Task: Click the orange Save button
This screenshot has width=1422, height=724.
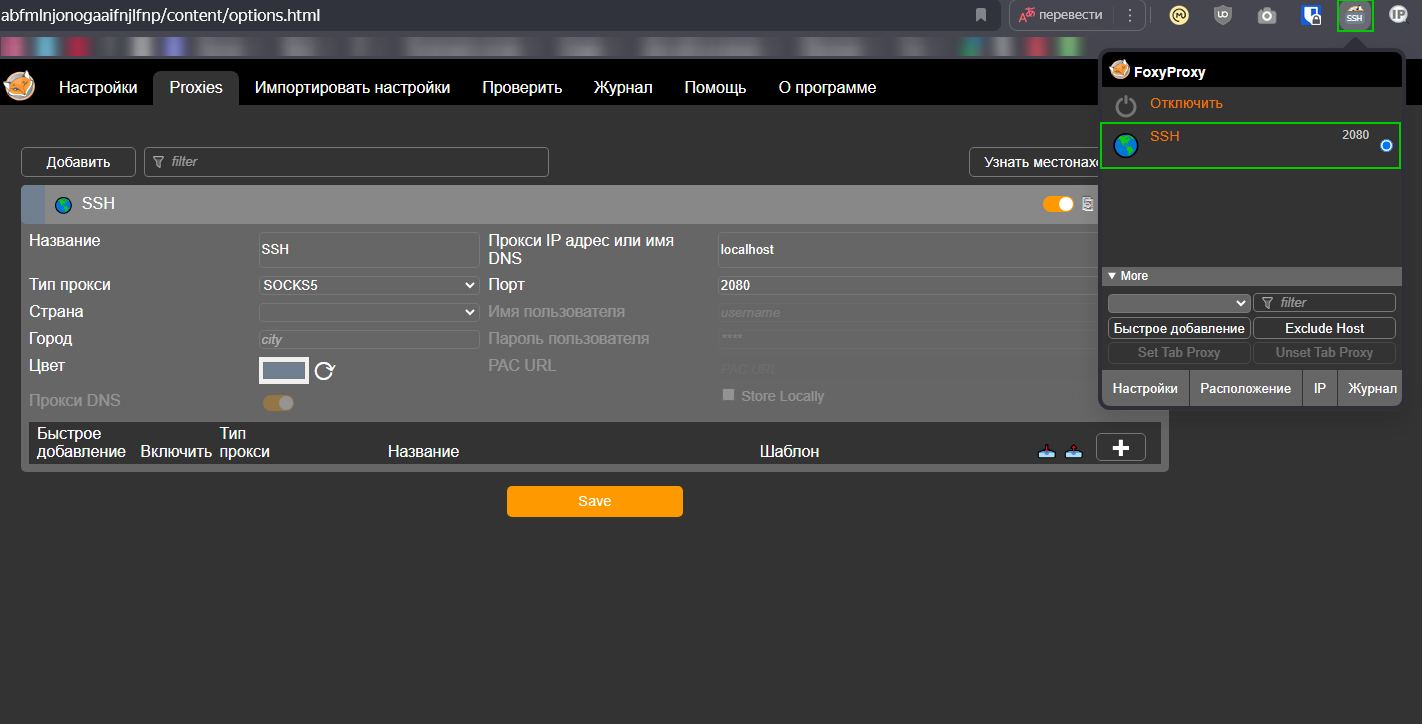Action: [x=595, y=501]
